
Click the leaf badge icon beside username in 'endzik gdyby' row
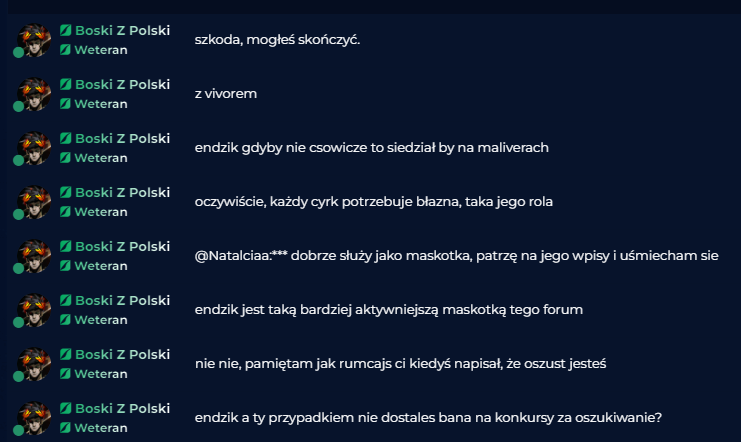click(66, 138)
